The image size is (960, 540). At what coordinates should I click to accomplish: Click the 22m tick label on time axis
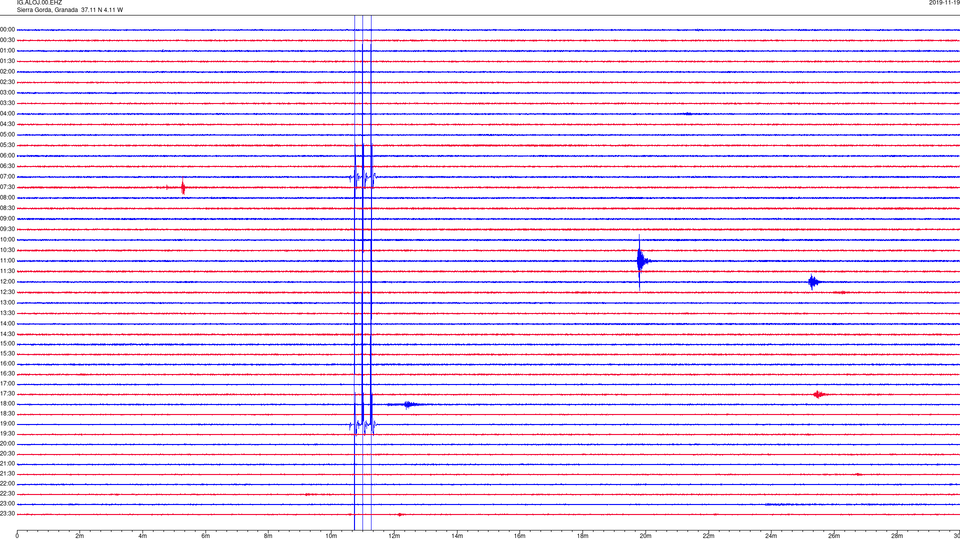(x=708, y=536)
